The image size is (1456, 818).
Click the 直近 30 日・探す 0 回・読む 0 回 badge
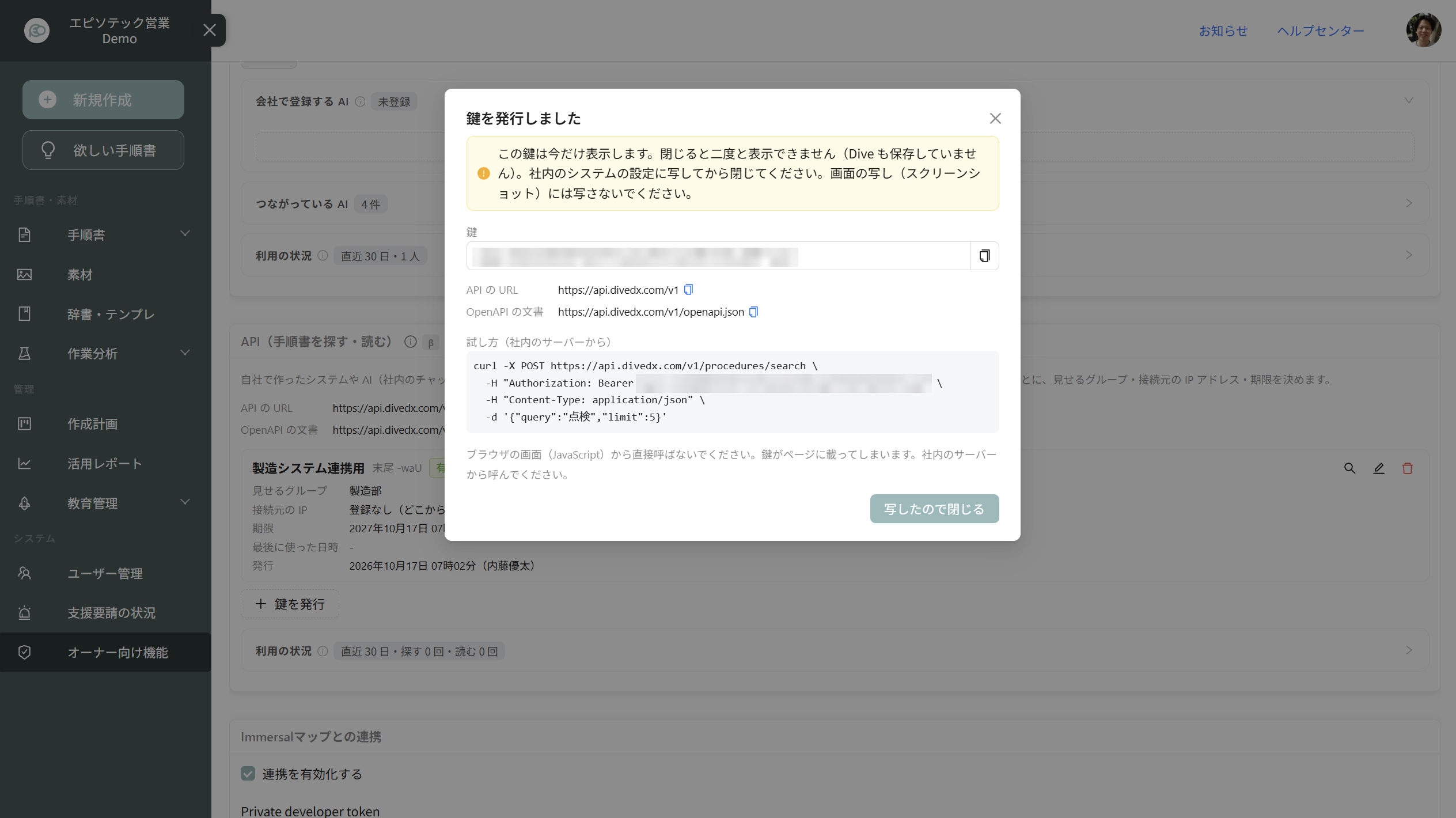click(419, 651)
